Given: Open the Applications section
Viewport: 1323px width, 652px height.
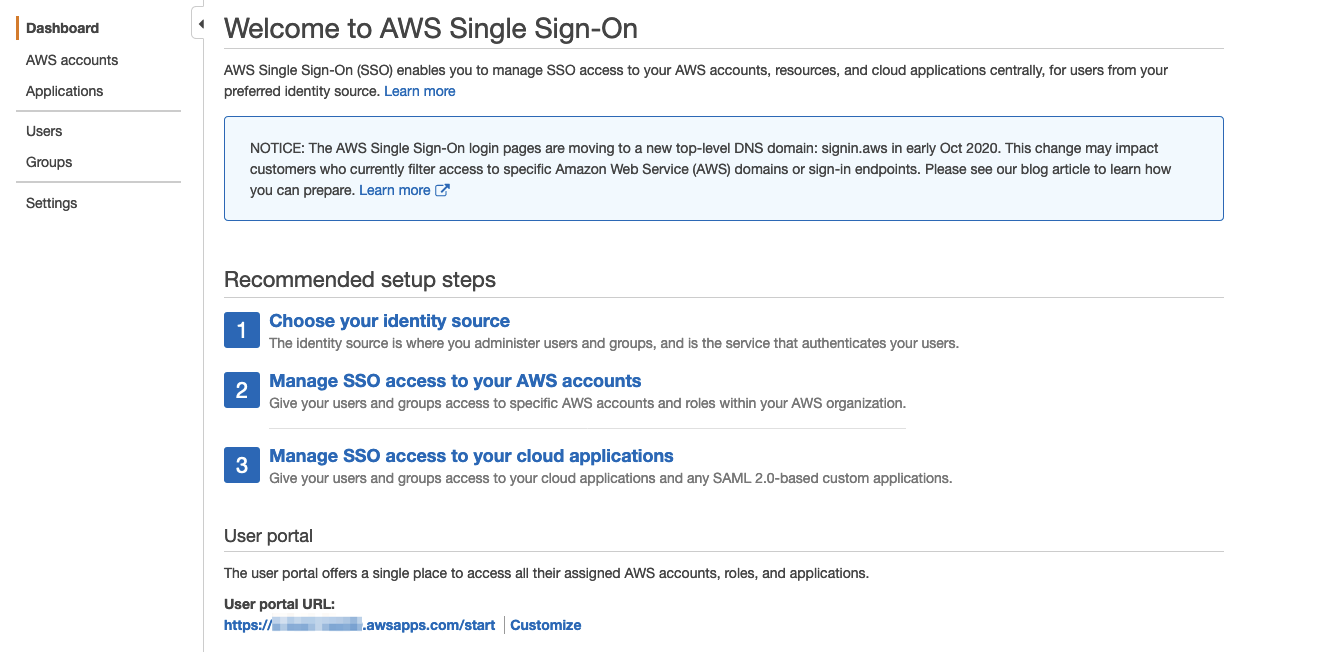Looking at the screenshot, I should click(64, 91).
